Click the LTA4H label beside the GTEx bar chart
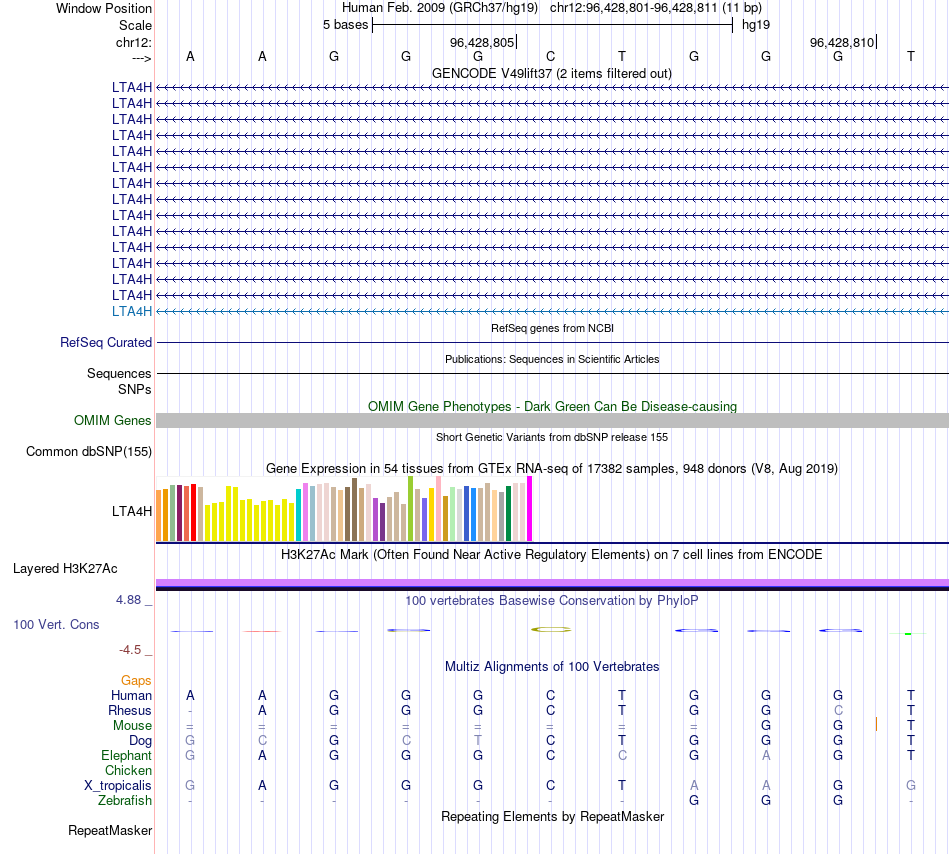This screenshot has height=854, width=950. (131, 511)
